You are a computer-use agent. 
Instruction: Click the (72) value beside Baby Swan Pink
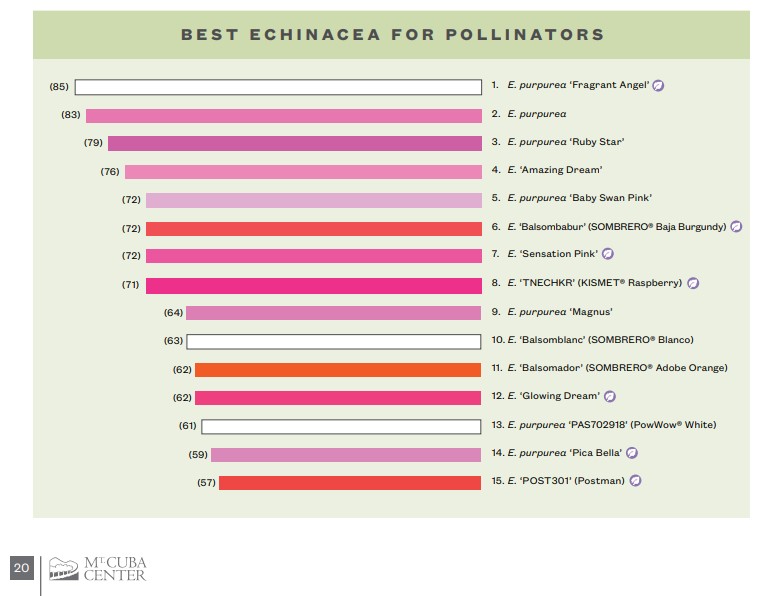131,200
